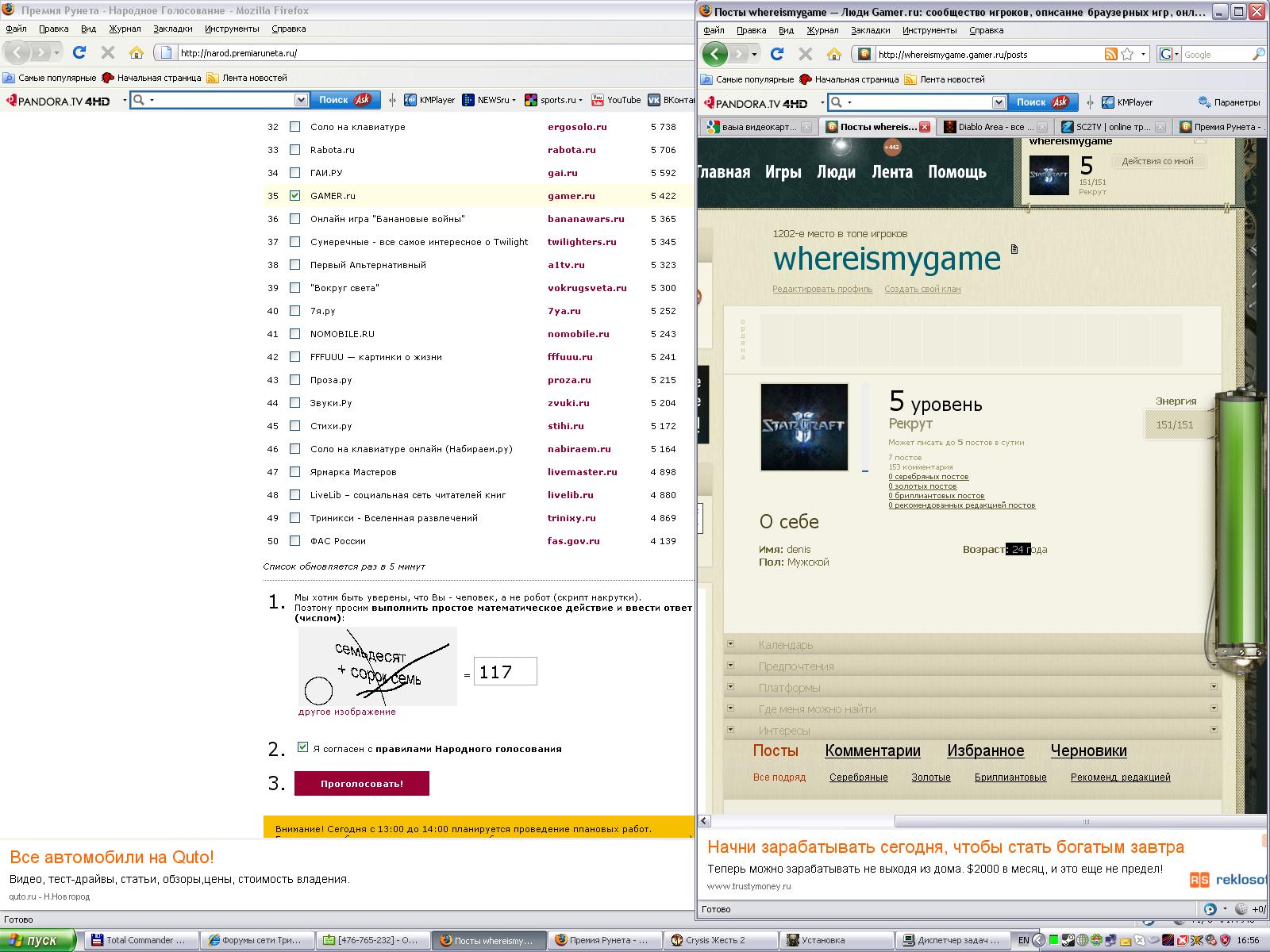The image size is (1270, 952).
Task: Open Pandora search box dropdown in the left window
Action: point(301,100)
